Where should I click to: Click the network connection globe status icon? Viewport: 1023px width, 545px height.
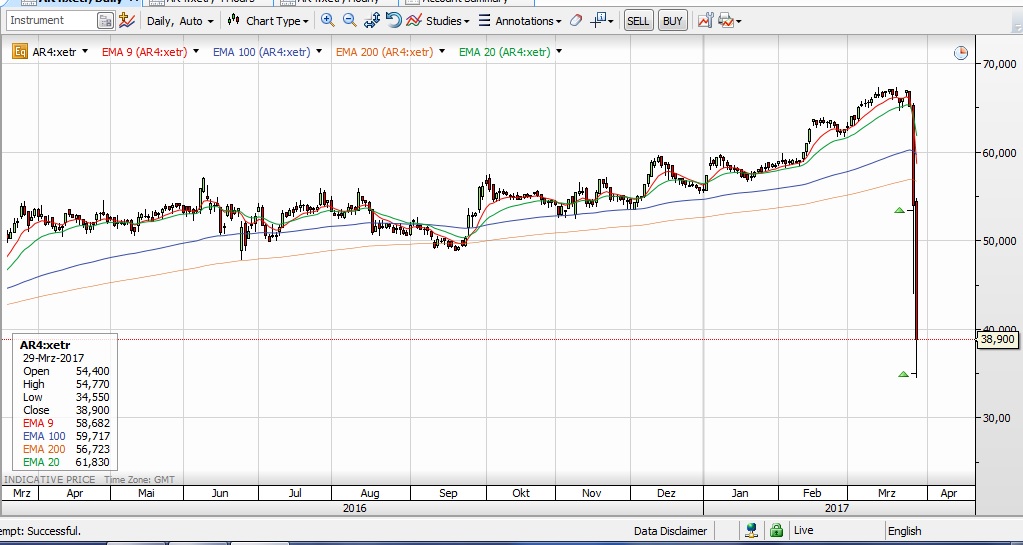(752, 530)
